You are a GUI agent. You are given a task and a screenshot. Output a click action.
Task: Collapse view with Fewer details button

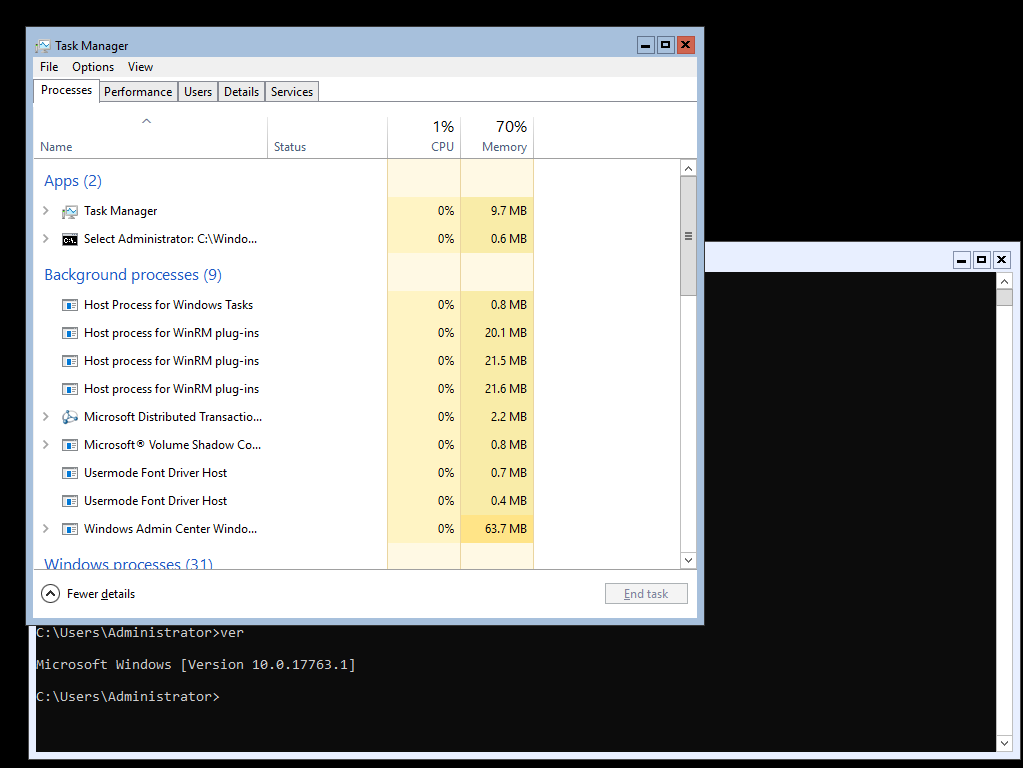(88, 593)
